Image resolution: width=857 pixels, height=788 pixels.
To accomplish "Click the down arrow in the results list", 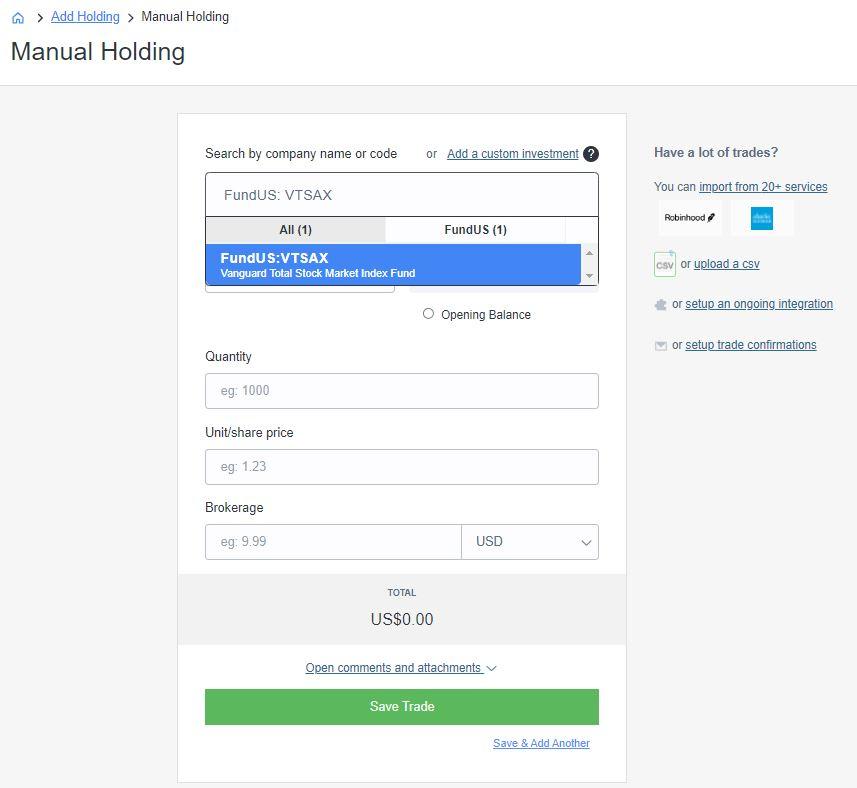I will coord(590,275).
